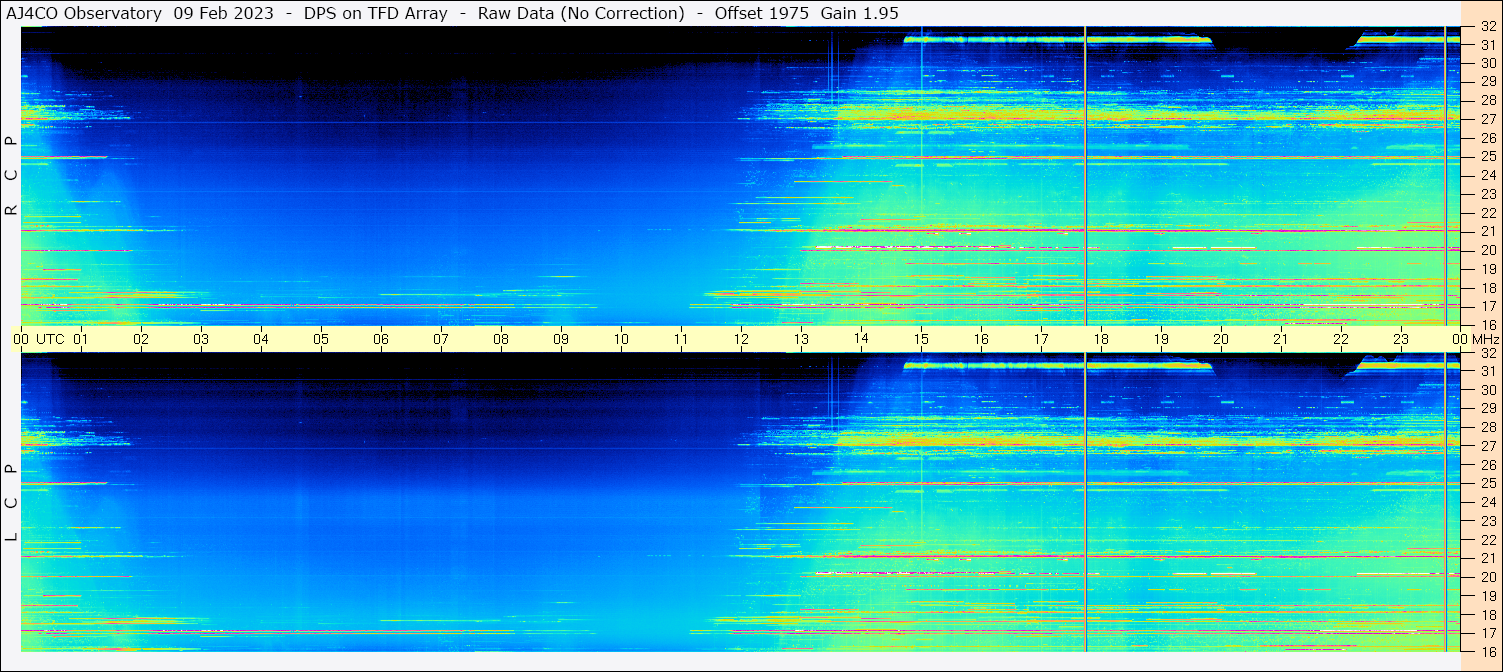Click the 25 MHz tick of the RCP panel
This screenshot has width=1503, height=672.
click(x=1487, y=157)
